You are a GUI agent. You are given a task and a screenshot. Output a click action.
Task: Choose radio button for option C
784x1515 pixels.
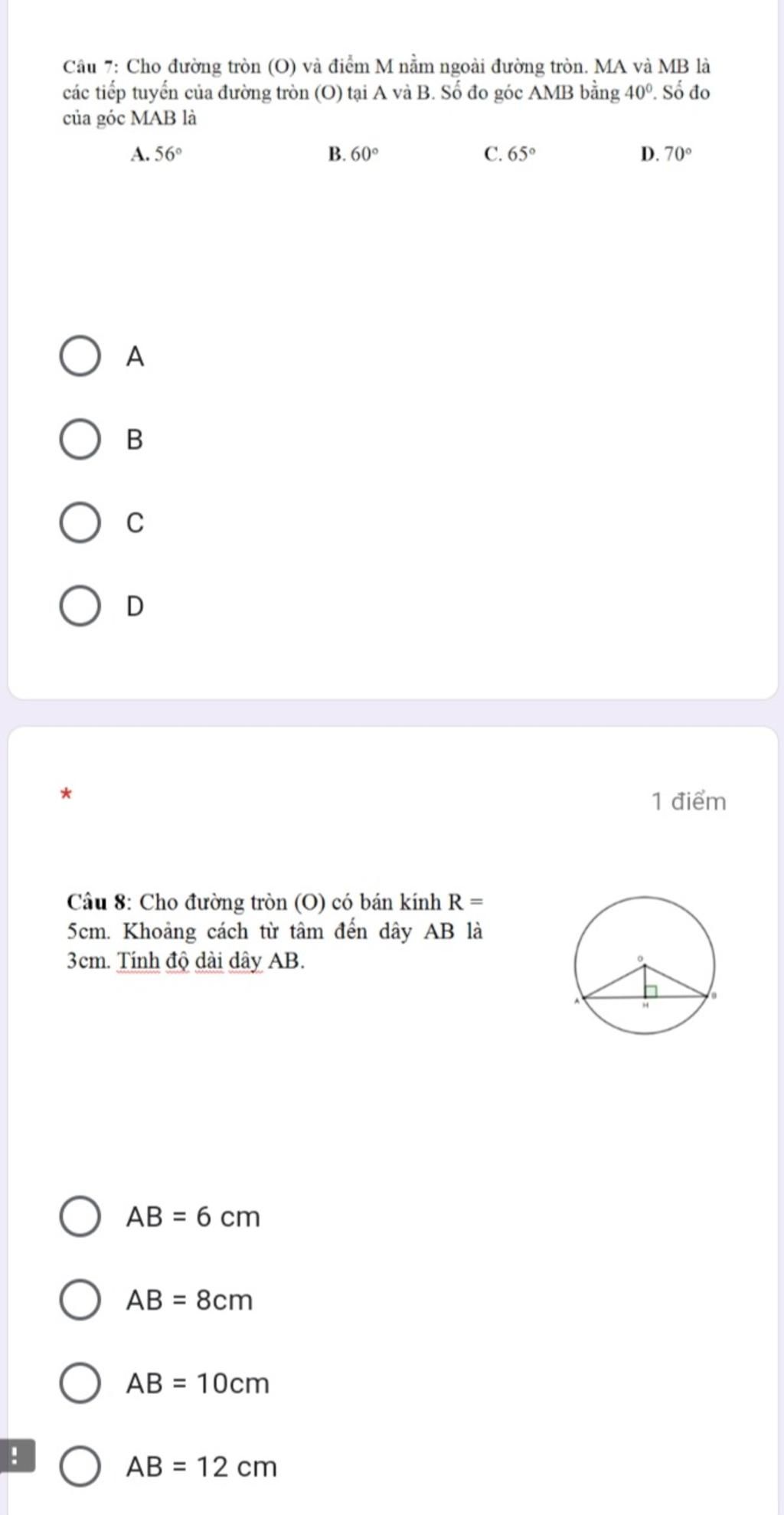tap(80, 522)
